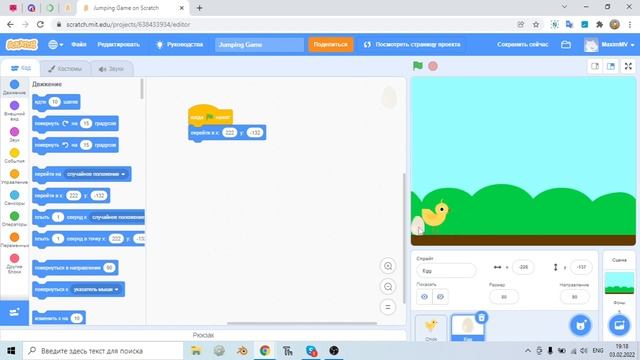Click the green flag to run project
This screenshot has height=360, width=640.
(418, 66)
